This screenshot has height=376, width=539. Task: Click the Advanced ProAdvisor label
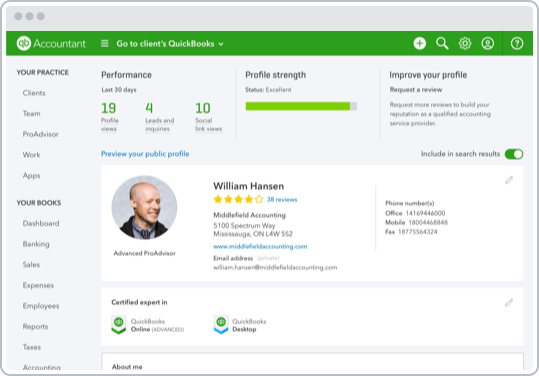coord(144,253)
